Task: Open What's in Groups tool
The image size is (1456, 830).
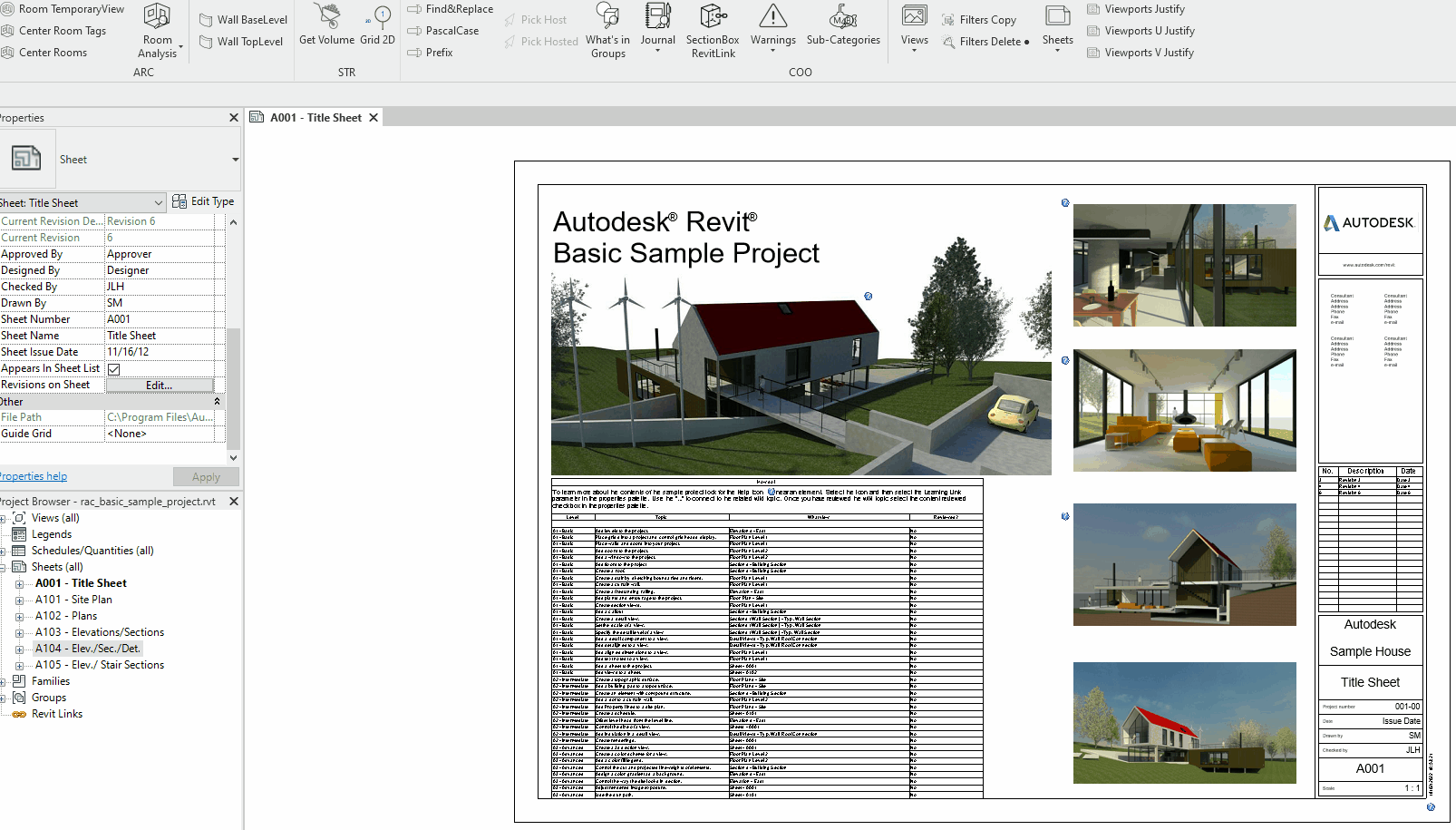Action: (x=607, y=31)
